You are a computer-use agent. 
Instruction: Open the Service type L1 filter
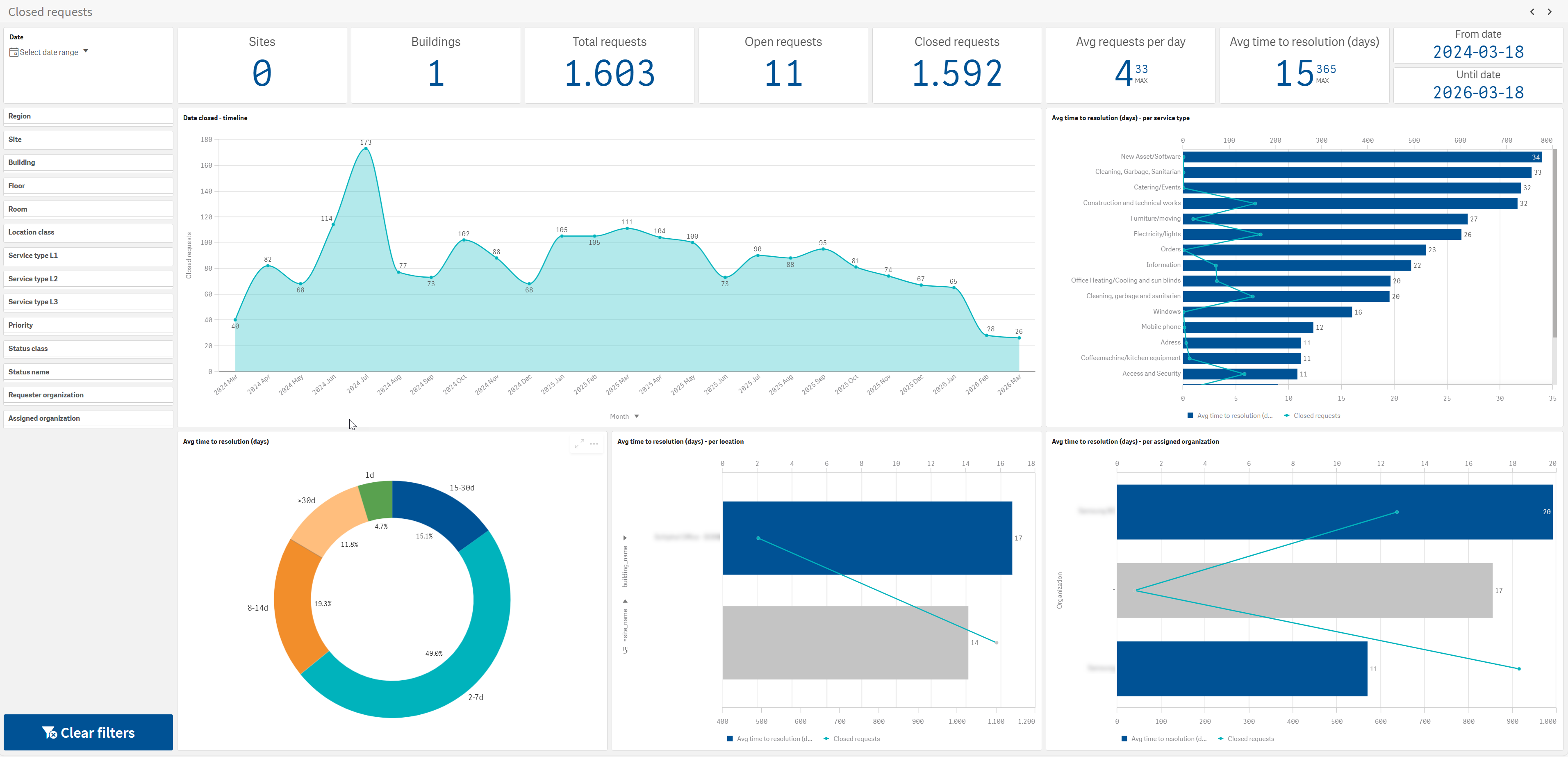tap(88, 256)
